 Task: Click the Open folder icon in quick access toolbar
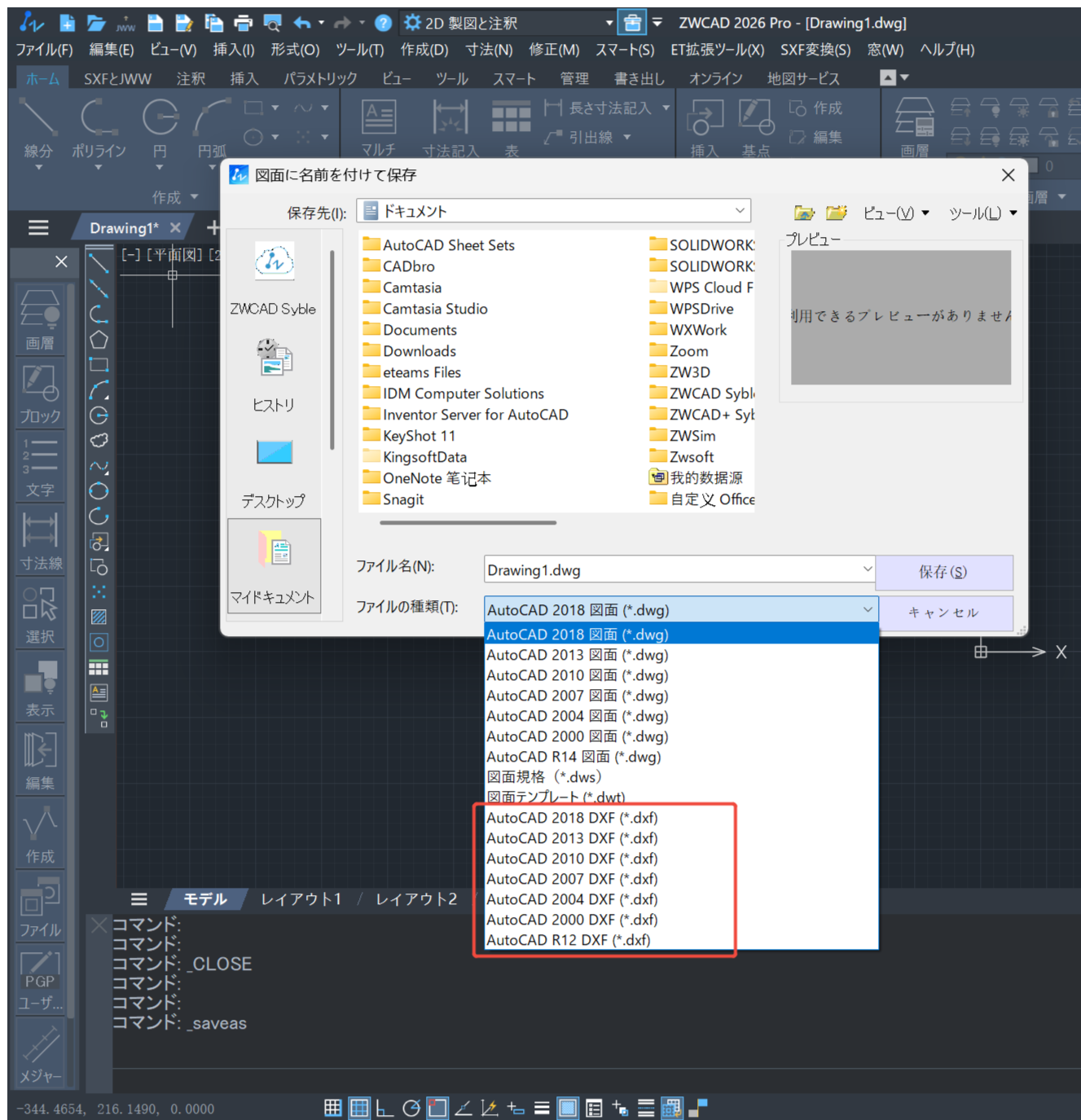(x=96, y=23)
